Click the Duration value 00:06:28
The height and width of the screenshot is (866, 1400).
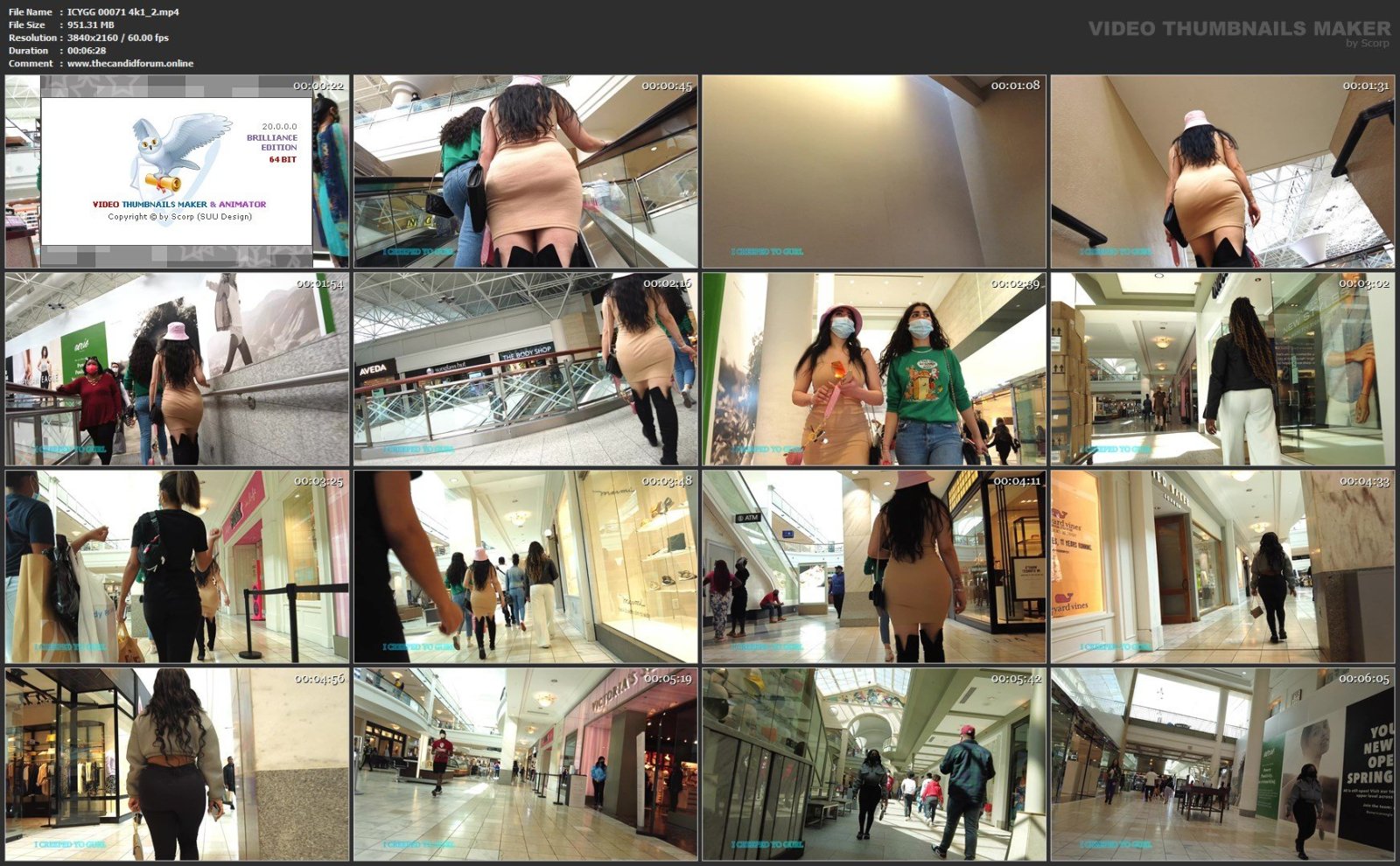pyautogui.click(x=87, y=51)
